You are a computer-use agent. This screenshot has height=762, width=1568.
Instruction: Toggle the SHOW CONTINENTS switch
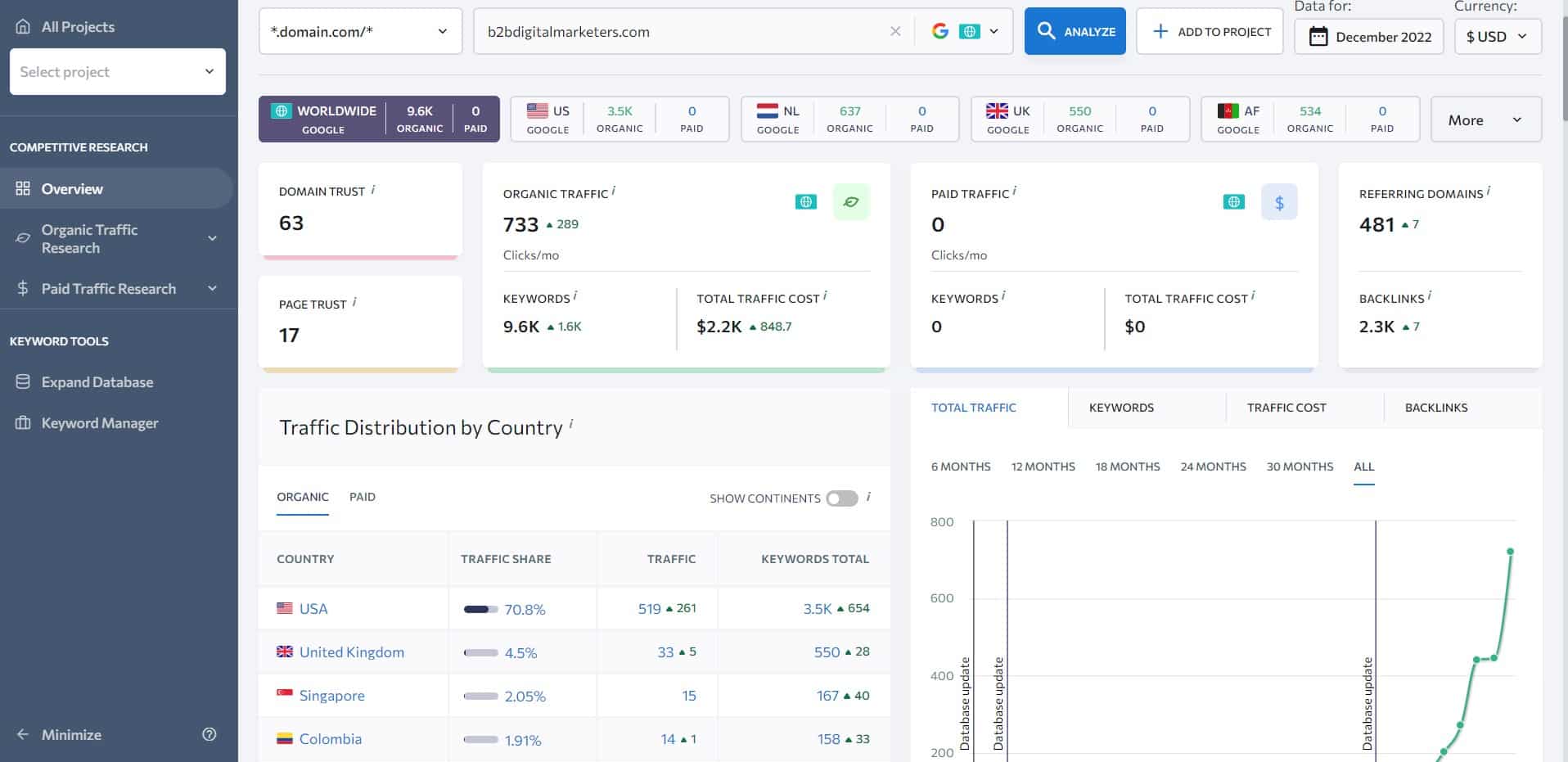pos(842,498)
